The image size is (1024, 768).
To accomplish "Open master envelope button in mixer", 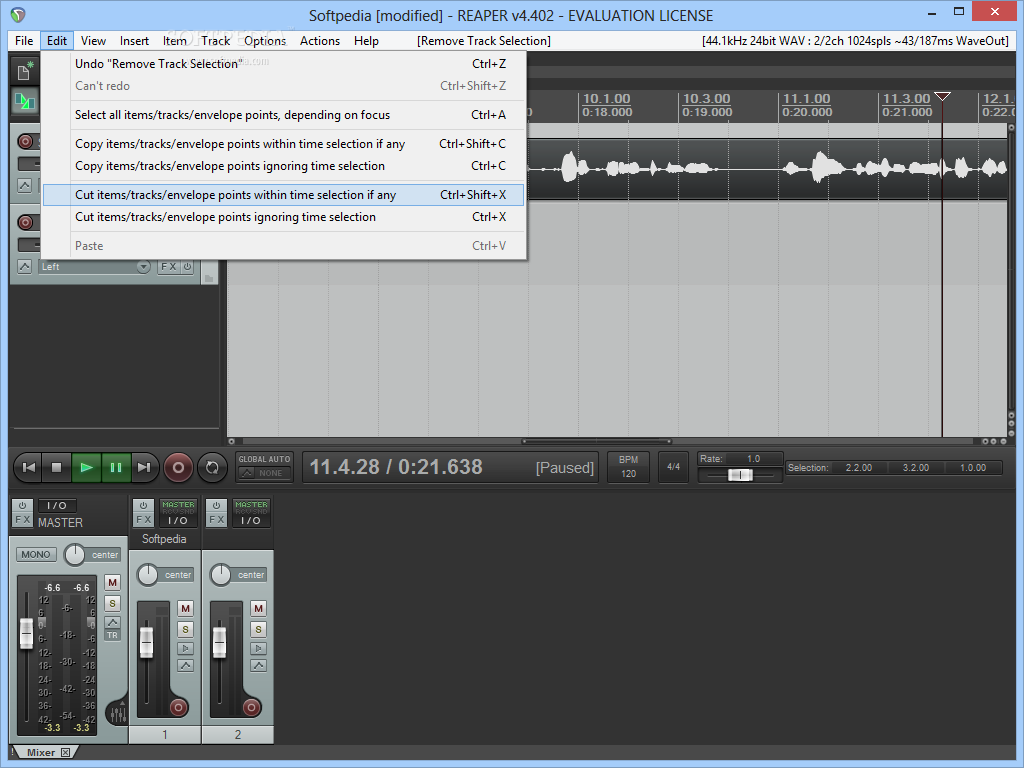I will (x=113, y=622).
